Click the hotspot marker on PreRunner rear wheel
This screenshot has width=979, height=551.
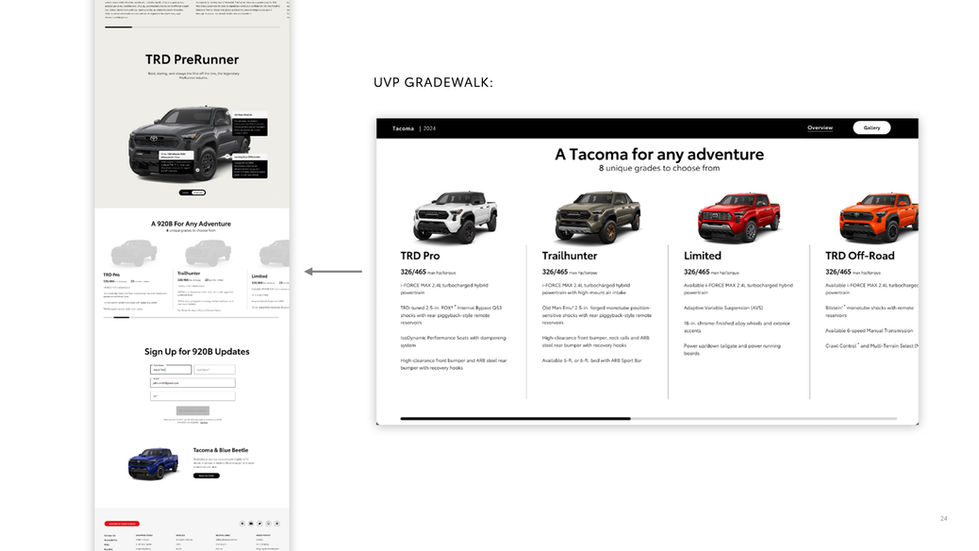[x=226, y=157]
